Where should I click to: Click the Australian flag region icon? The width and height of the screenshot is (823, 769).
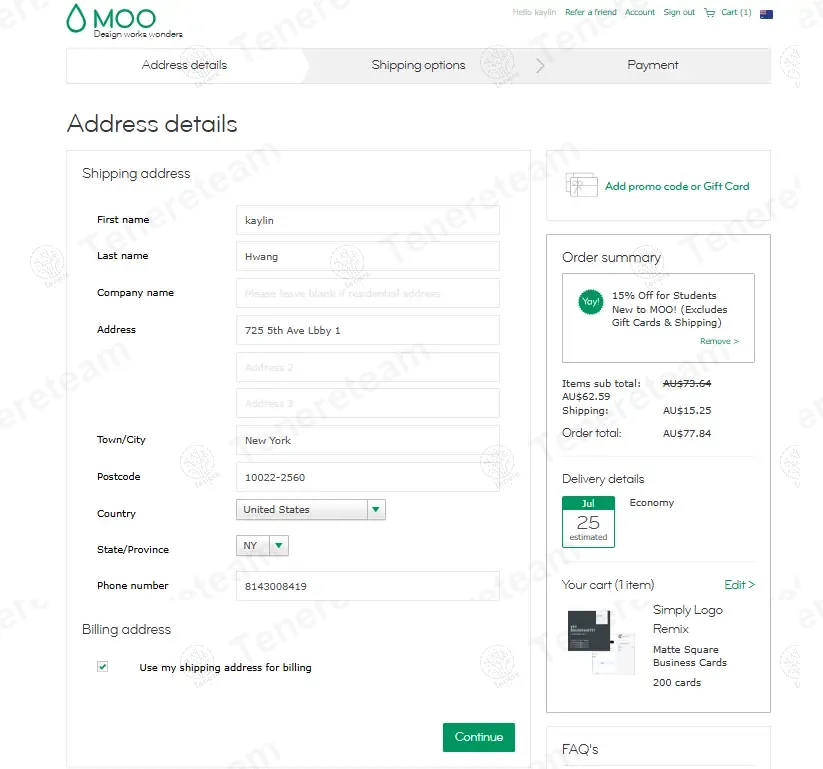tap(766, 14)
